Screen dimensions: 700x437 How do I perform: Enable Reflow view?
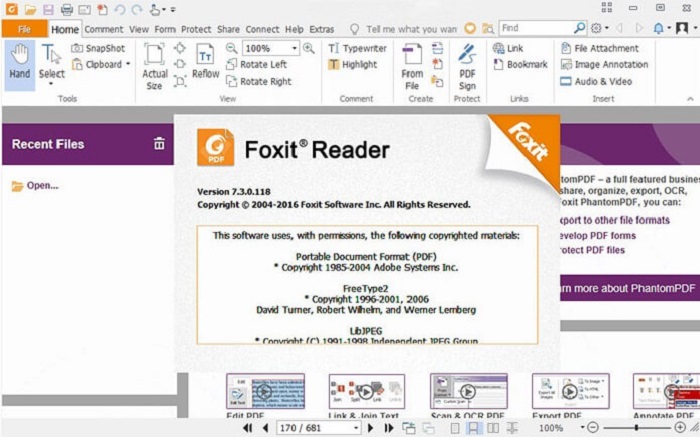click(205, 62)
